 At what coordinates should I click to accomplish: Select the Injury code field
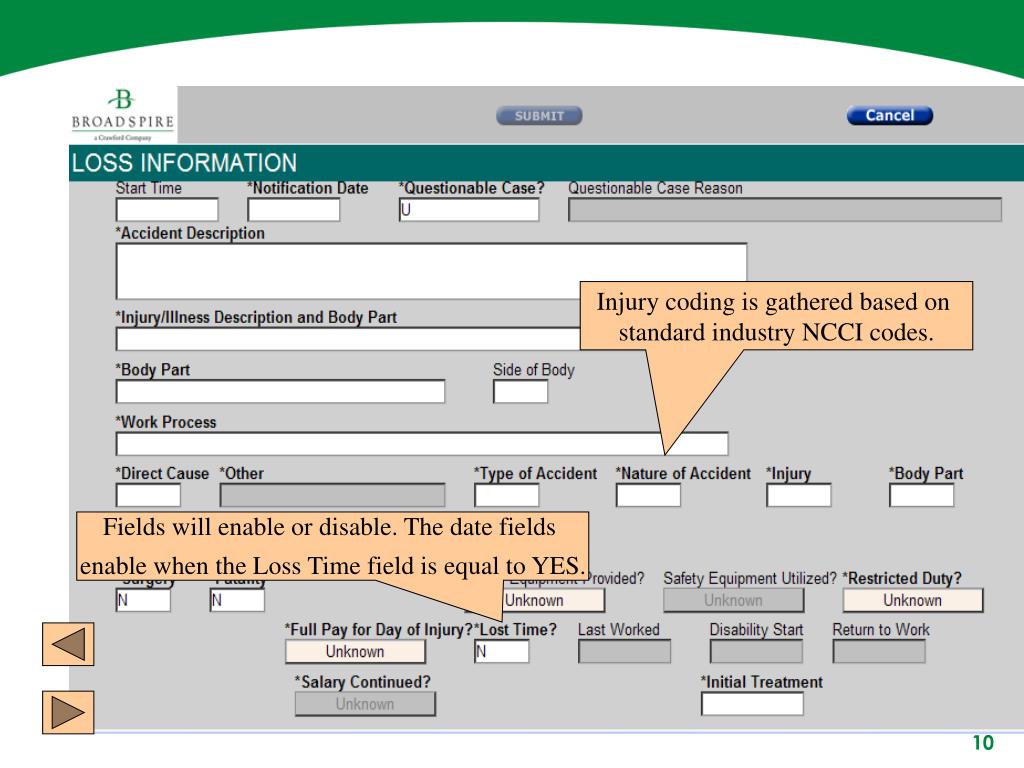[x=799, y=495]
